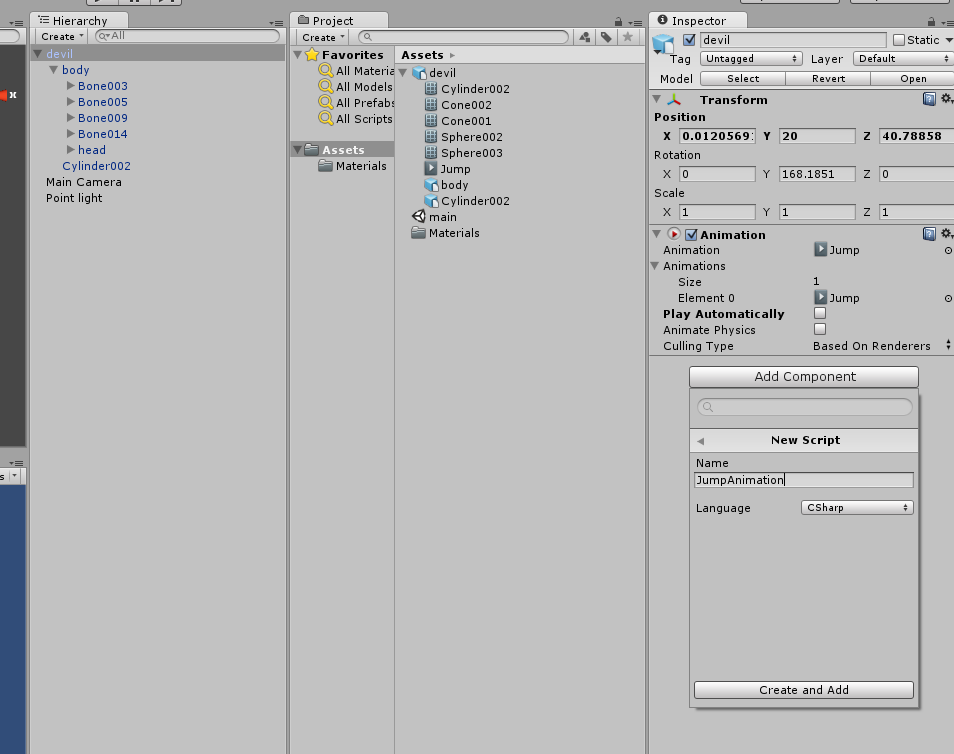Open the Hierarchy Create menu
Image resolution: width=954 pixels, height=754 pixels.
(59, 36)
